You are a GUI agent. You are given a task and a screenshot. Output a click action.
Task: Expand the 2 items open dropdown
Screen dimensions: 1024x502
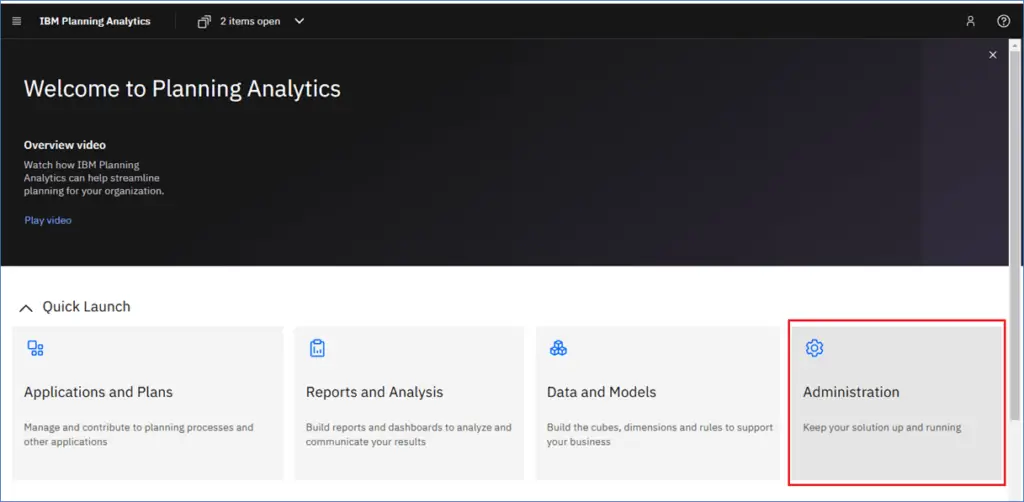click(299, 21)
